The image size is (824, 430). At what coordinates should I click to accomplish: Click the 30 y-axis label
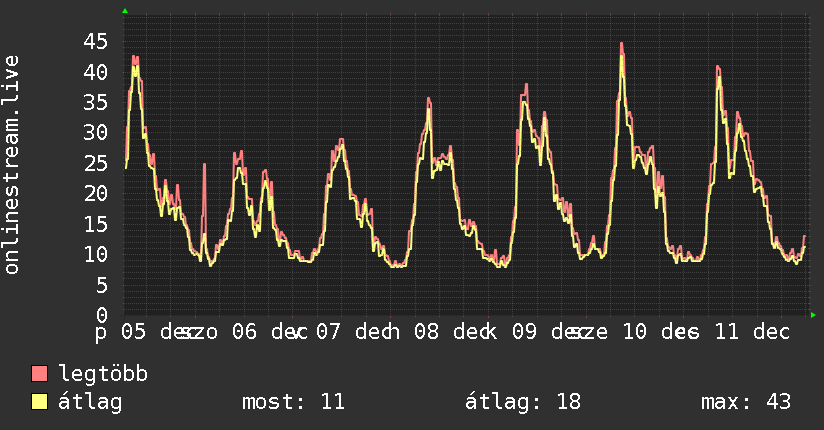[95, 132]
